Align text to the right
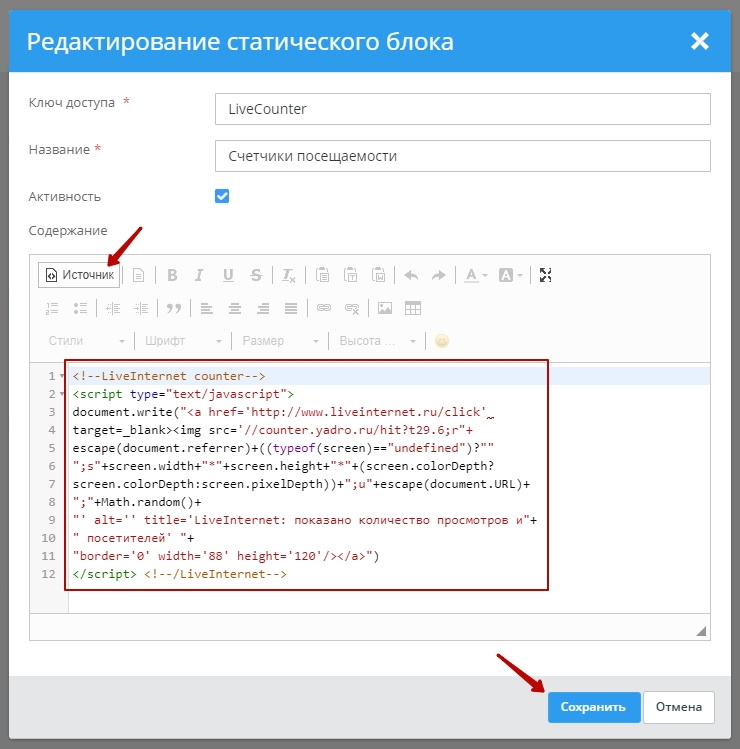 [x=263, y=309]
